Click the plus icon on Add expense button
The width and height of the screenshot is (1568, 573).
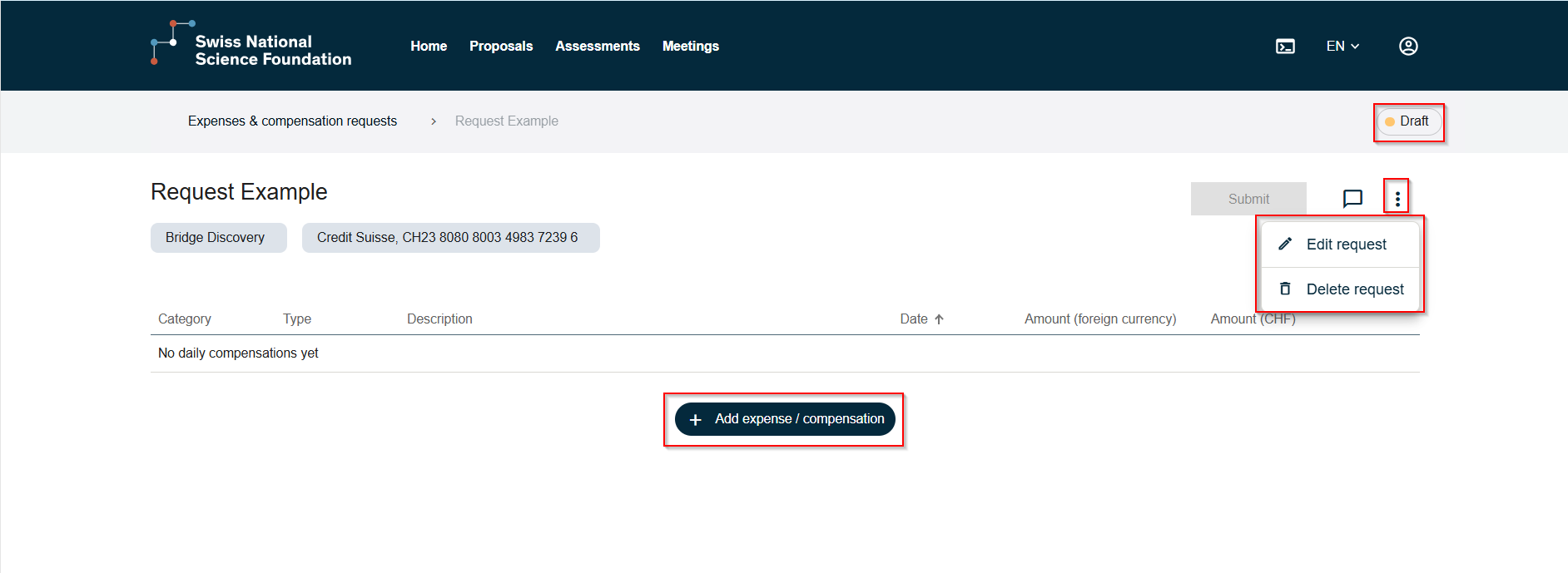pyautogui.click(x=696, y=420)
